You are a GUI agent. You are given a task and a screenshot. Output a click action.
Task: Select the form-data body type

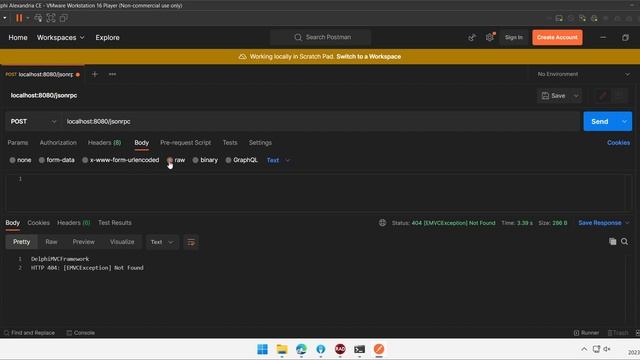pos(57,160)
